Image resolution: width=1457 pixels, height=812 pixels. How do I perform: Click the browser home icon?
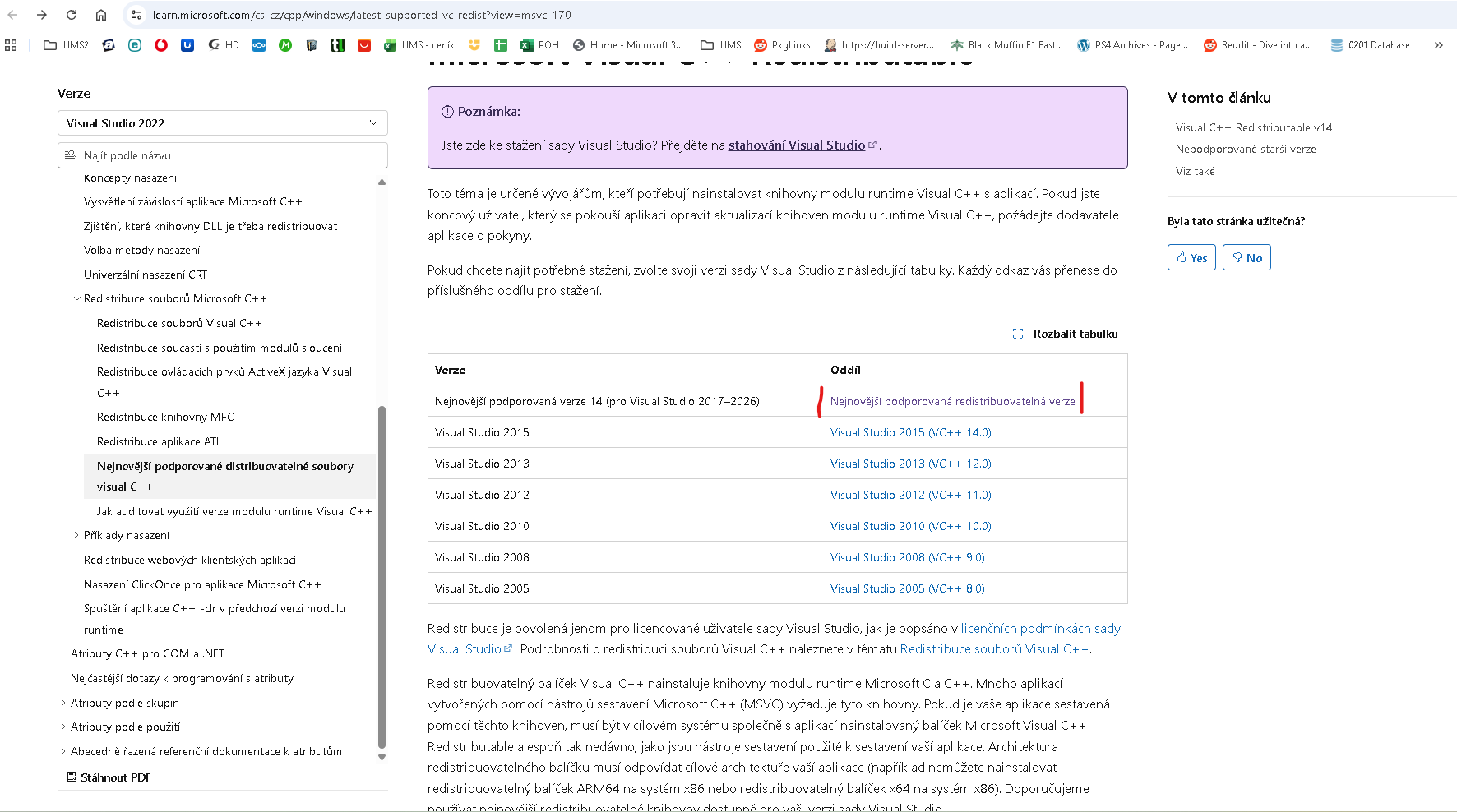pyautogui.click(x=100, y=15)
